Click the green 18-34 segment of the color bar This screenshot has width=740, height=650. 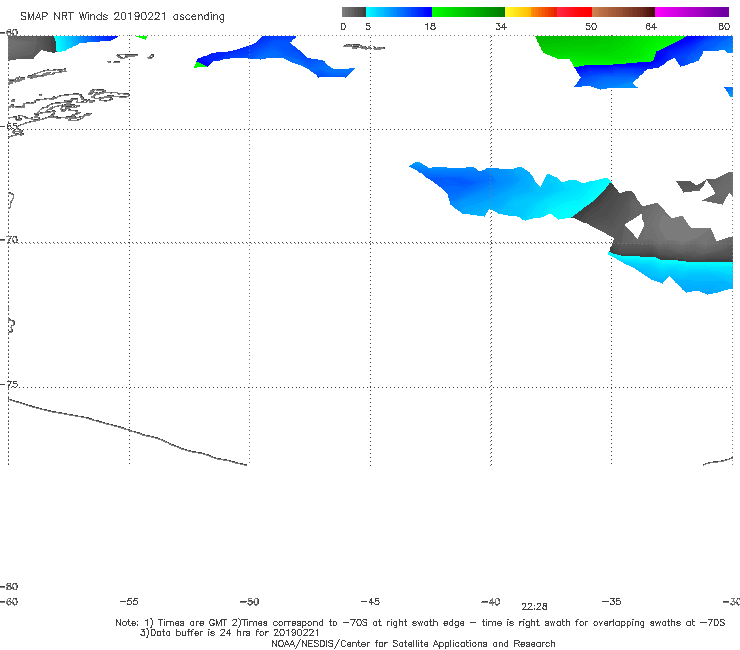tap(468, 12)
